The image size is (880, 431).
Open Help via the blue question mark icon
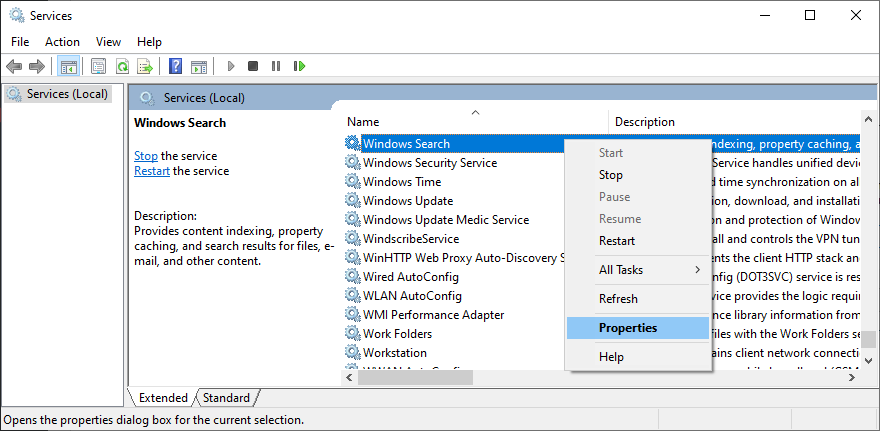(175, 66)
